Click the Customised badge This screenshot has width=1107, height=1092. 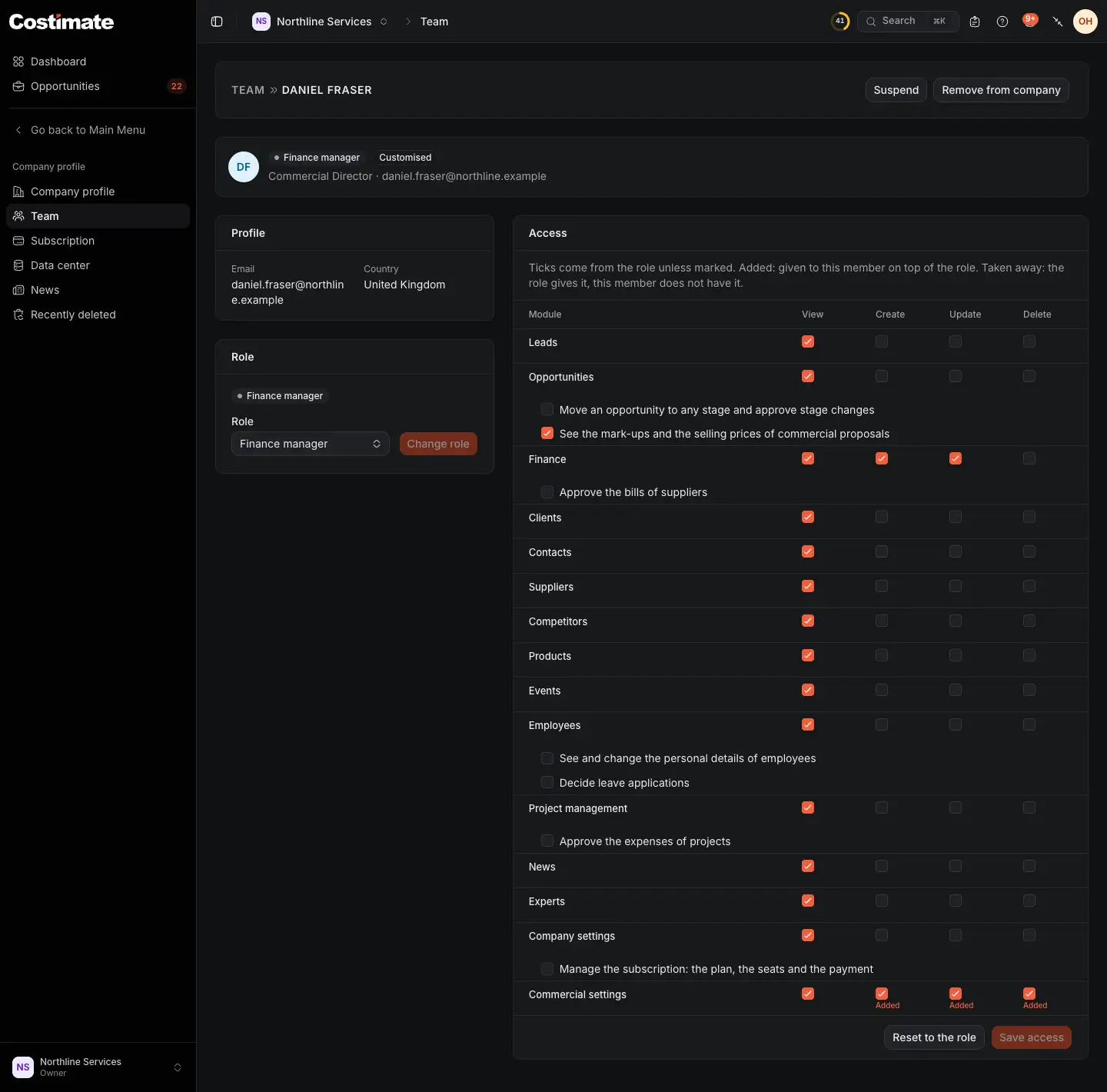(405, 158)
